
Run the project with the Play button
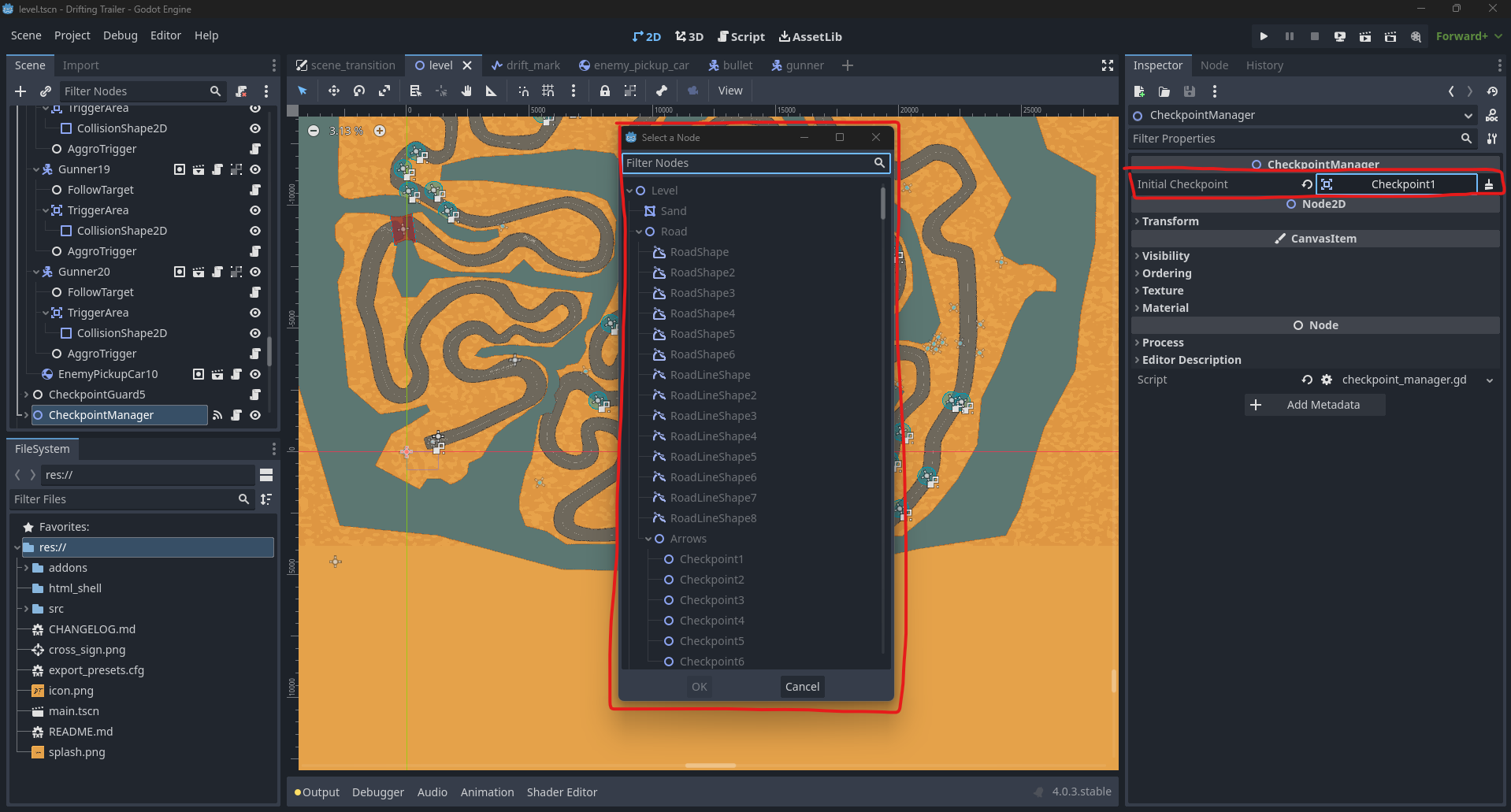[x=1263, y=36]
